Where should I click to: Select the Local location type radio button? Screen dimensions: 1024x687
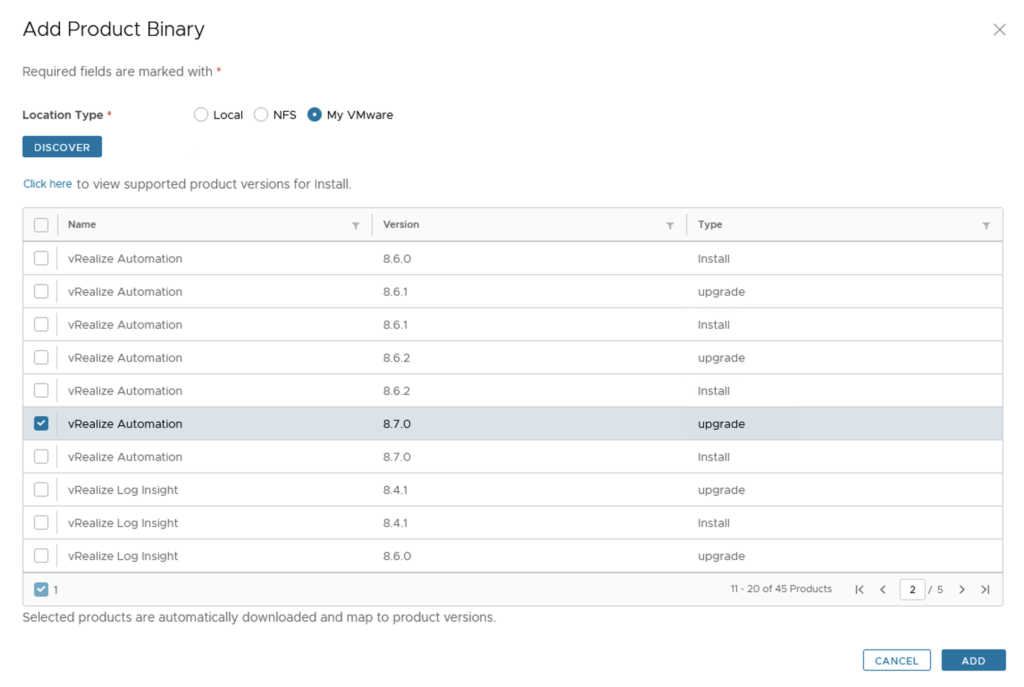[x=201, y=115]
